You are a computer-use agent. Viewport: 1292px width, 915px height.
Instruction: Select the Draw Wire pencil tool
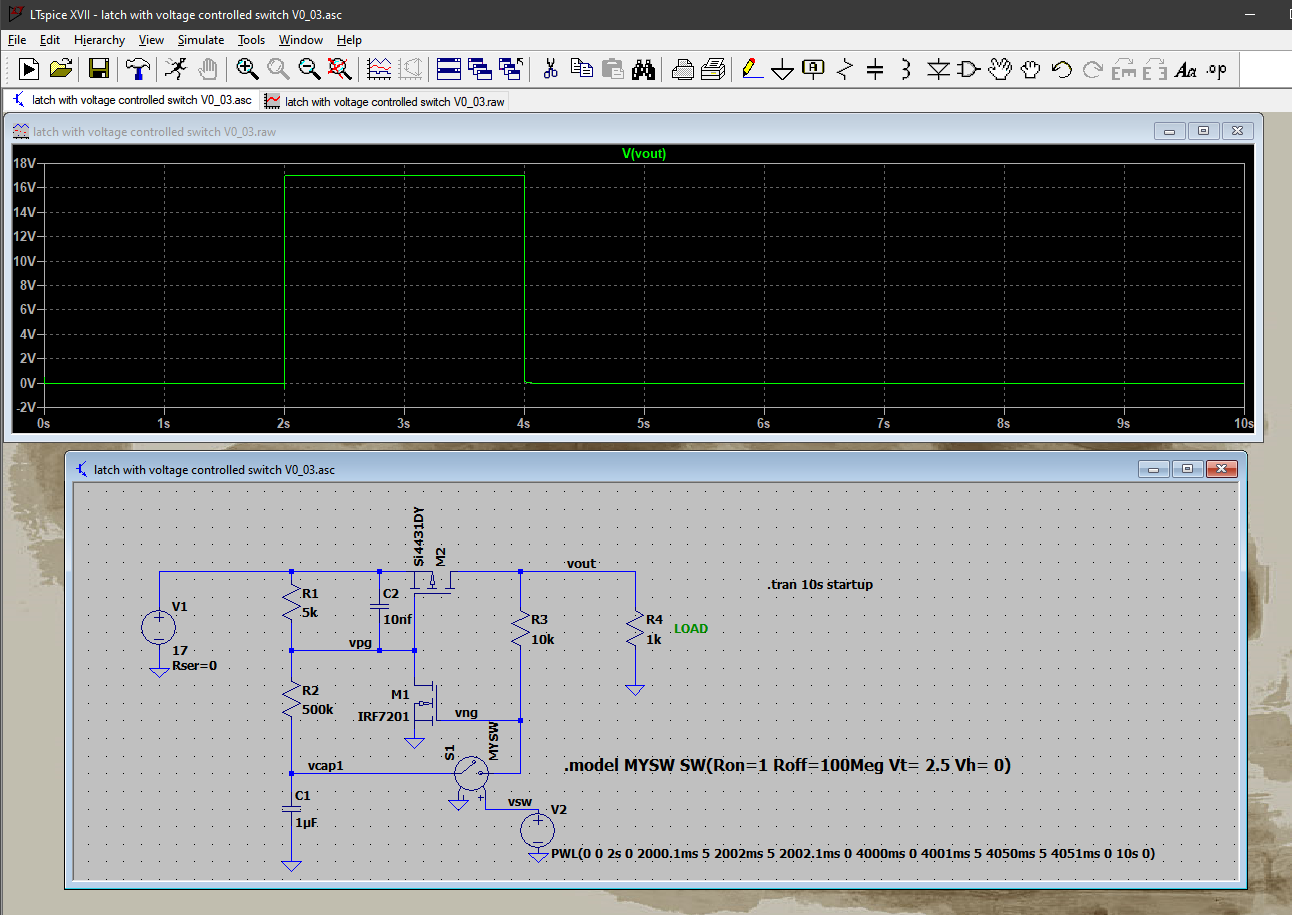752,69
